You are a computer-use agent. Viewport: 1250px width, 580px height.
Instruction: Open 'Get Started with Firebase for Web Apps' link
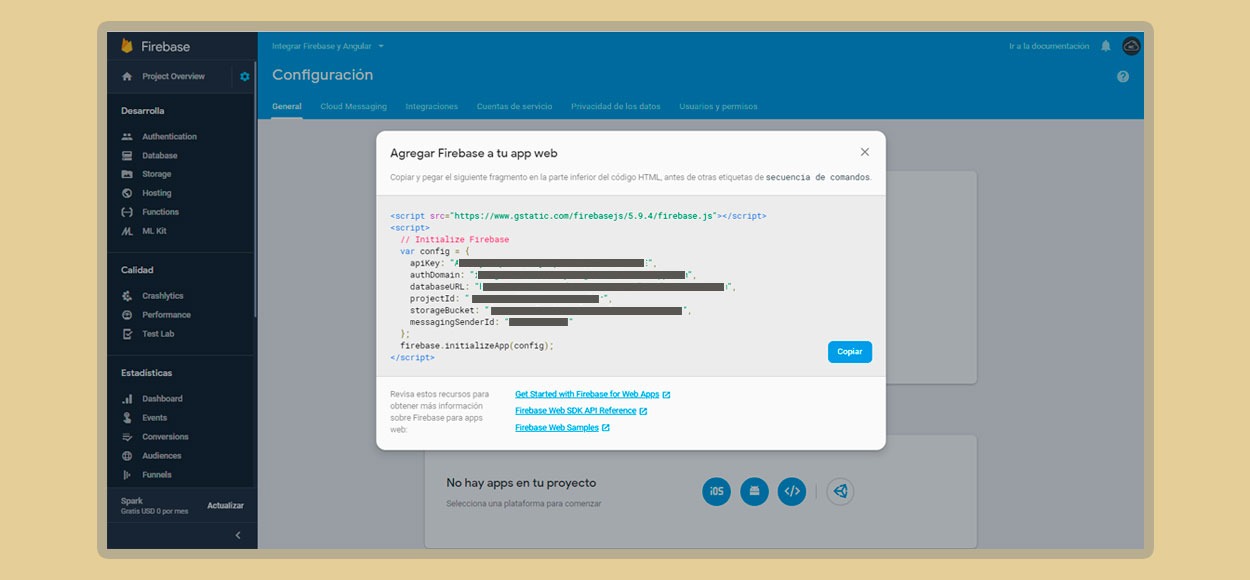click(592, 395)
